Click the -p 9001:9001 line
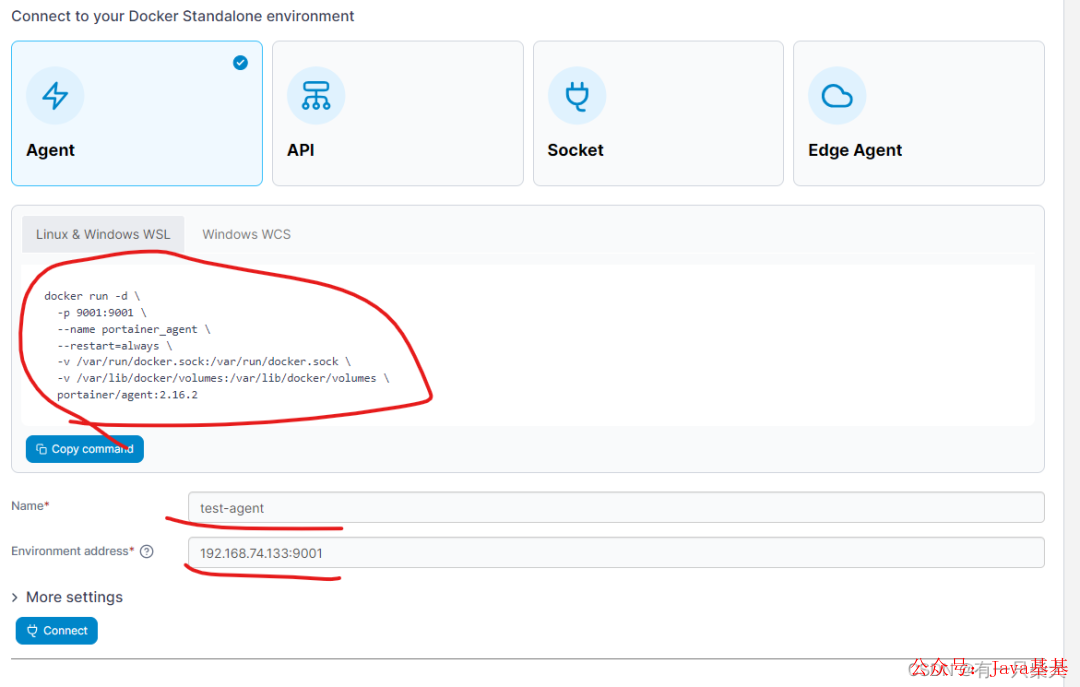This screenshot has width=1080, height=687. point(102,312)
